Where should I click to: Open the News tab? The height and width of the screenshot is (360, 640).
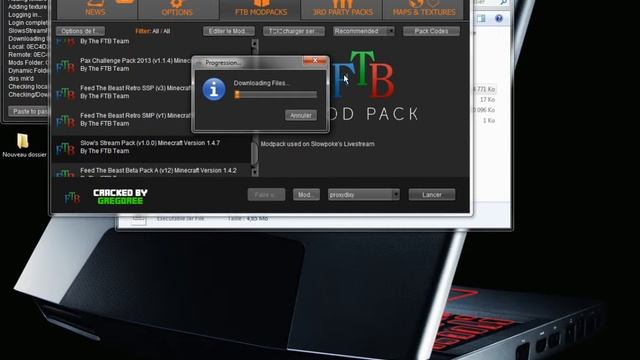coord(97,9)
